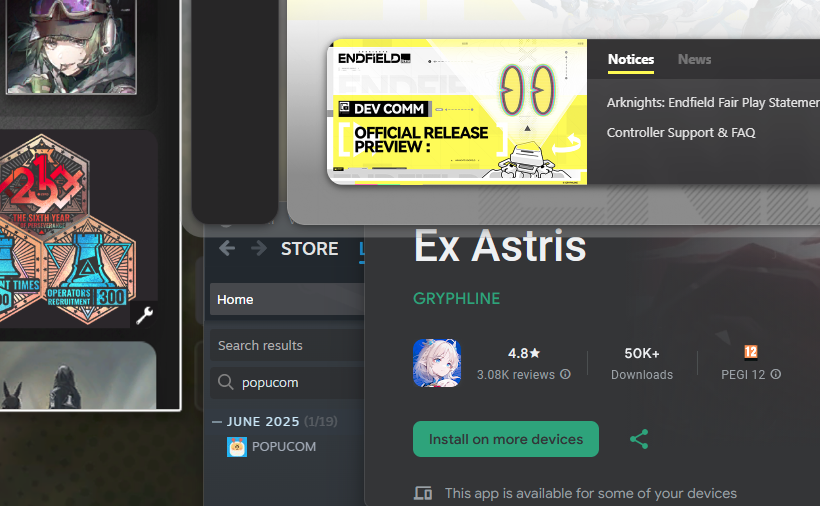Click info icon next to PEGI 12

click(x=776, y=374)
